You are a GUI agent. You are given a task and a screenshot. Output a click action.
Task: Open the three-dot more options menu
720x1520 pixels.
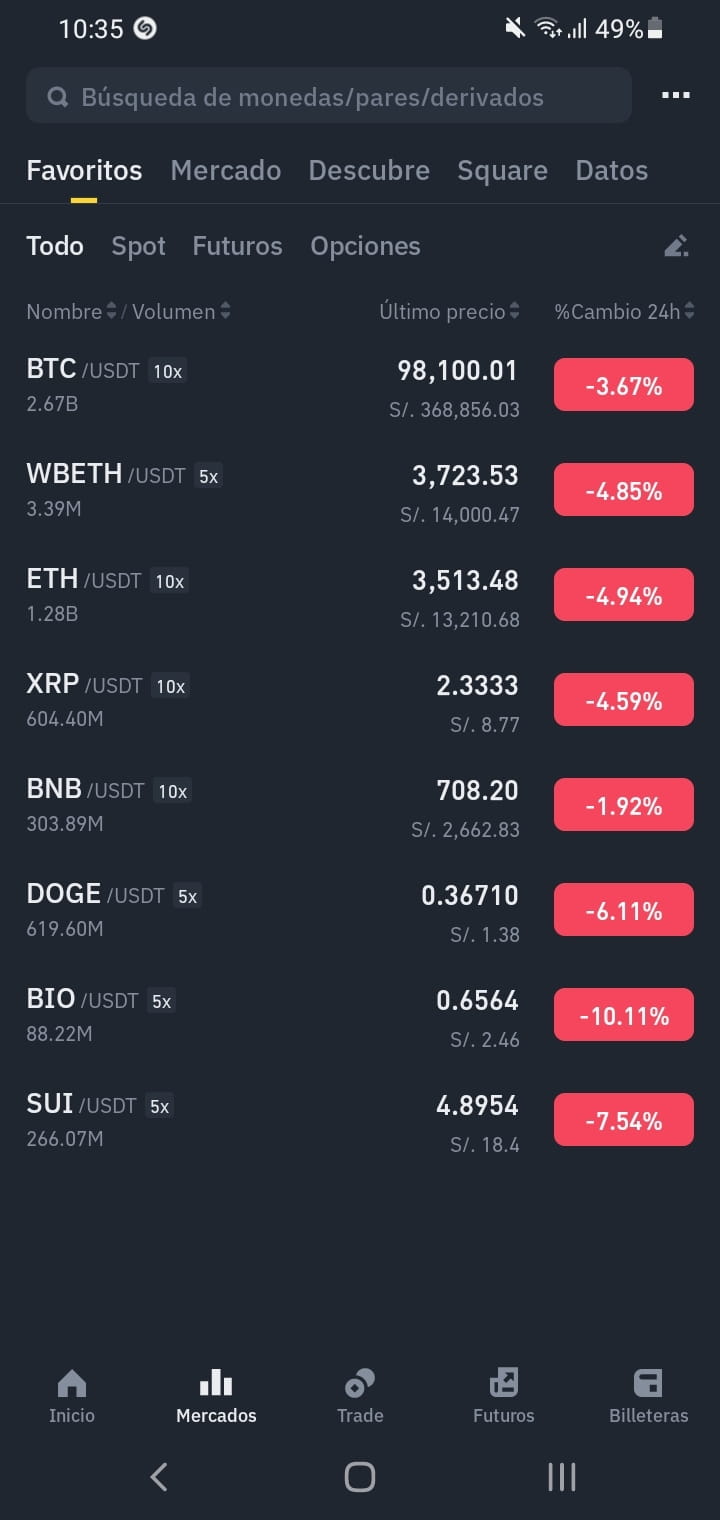[676, 96]
